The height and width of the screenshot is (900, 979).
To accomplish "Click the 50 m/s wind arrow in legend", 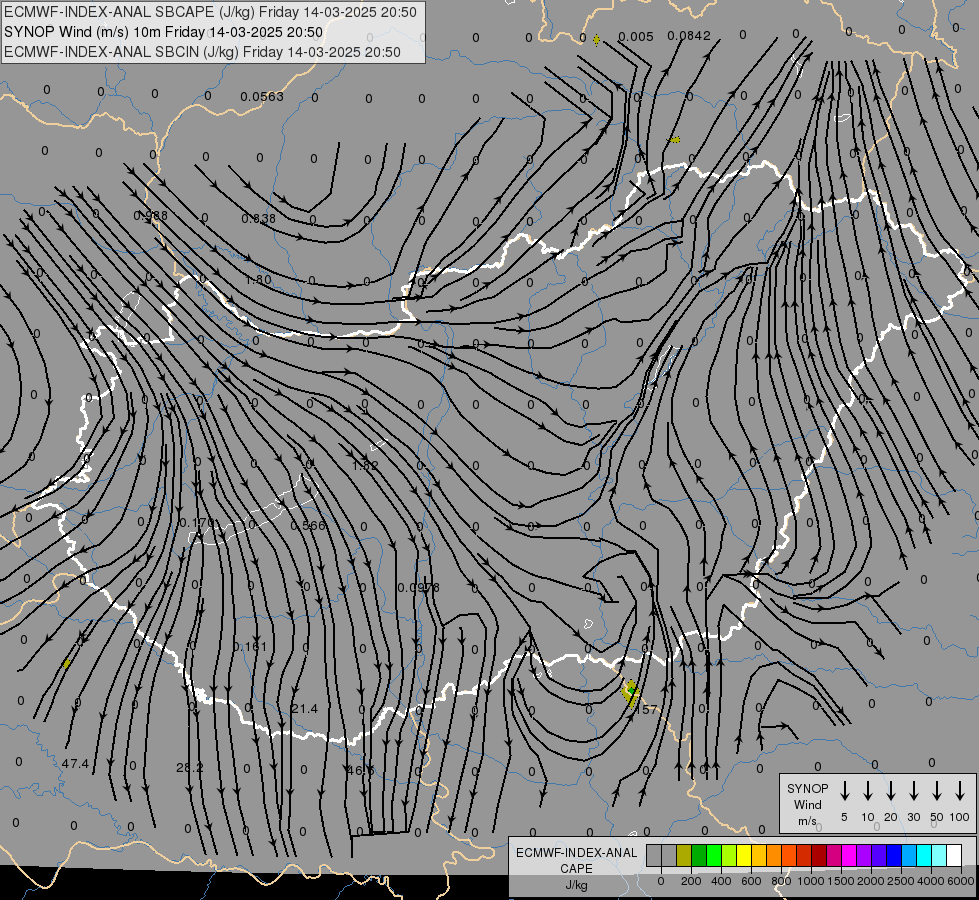I will pos(937,791).
